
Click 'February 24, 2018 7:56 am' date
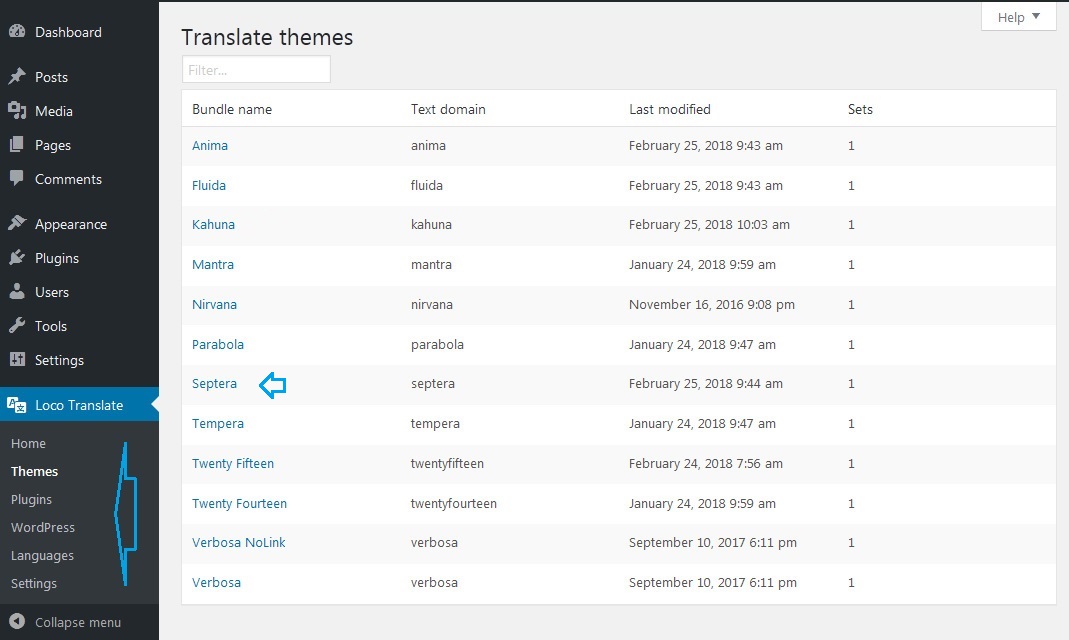(706, 463)
